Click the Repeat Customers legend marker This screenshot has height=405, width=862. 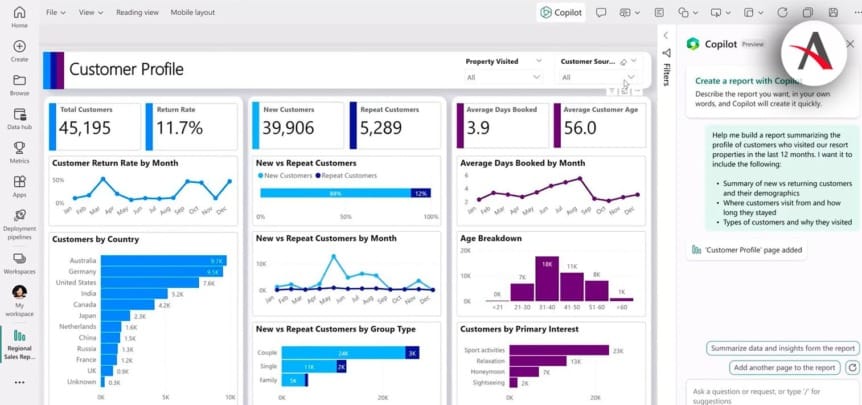pyautogui.click(x=318, y=176)
